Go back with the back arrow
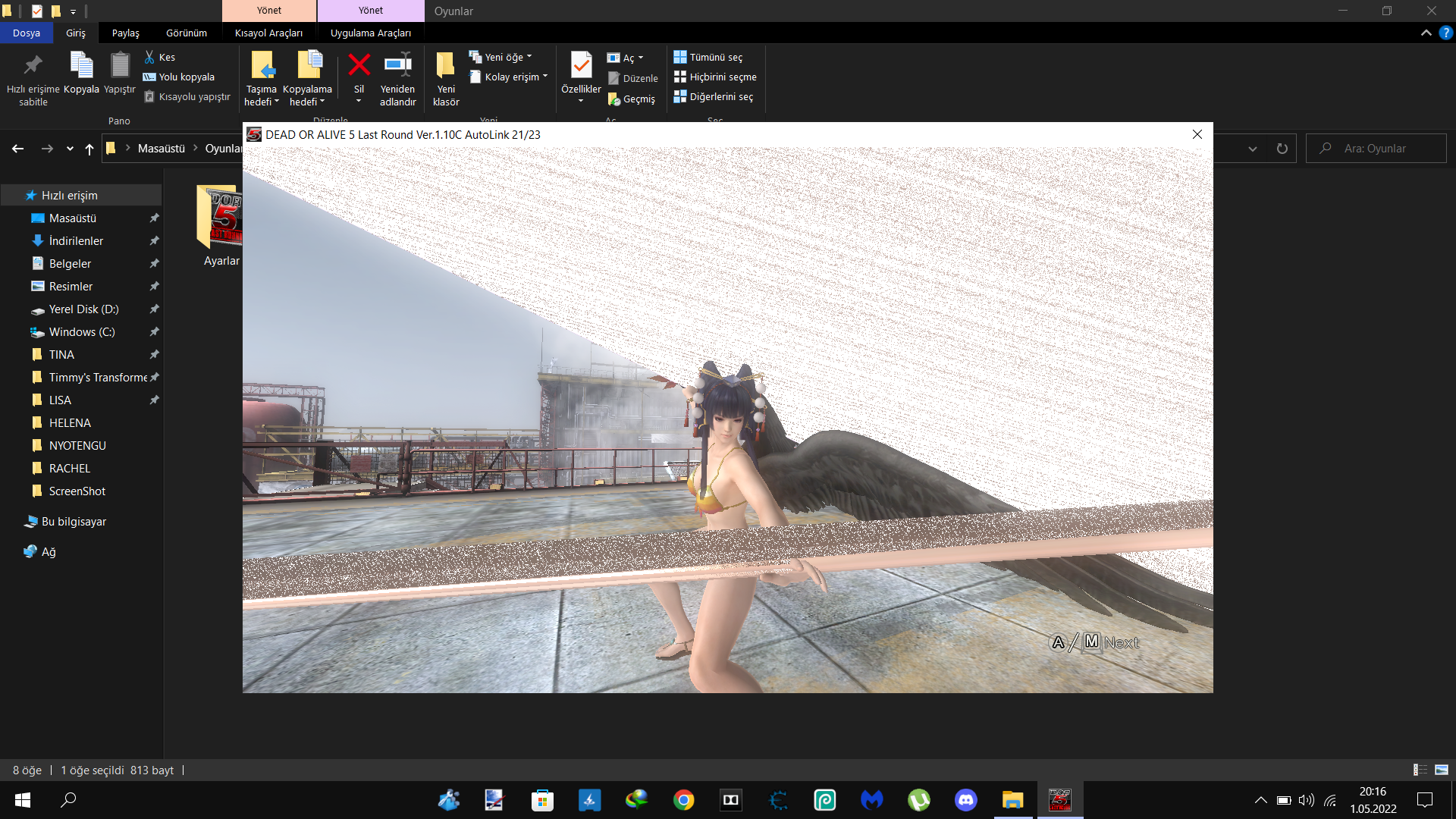 (17, 149)
